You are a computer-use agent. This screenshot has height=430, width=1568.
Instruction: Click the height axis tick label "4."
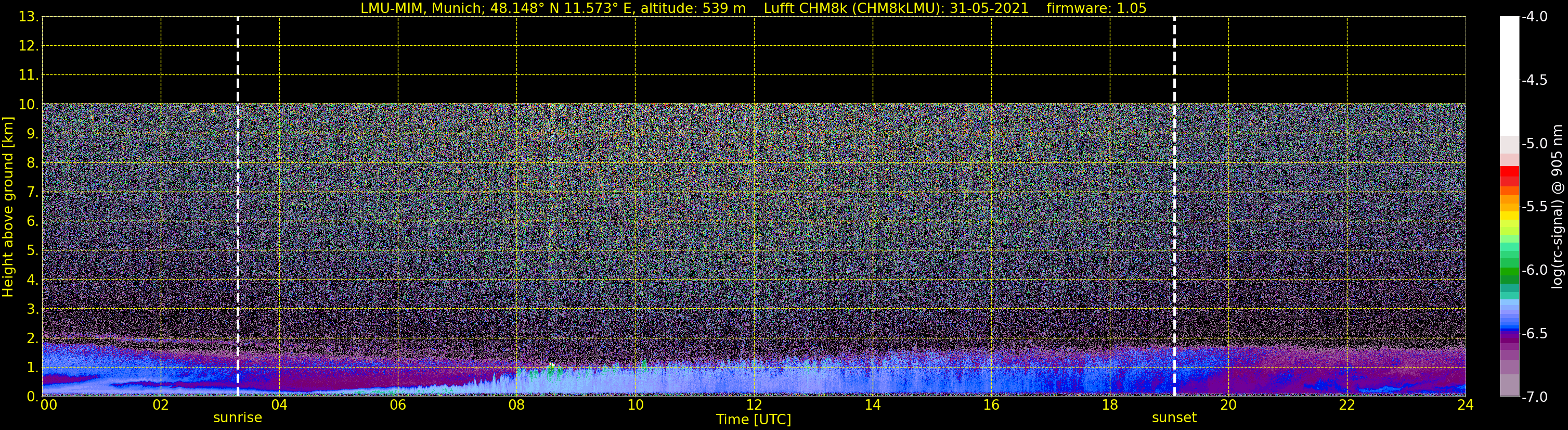coord(32,280)
